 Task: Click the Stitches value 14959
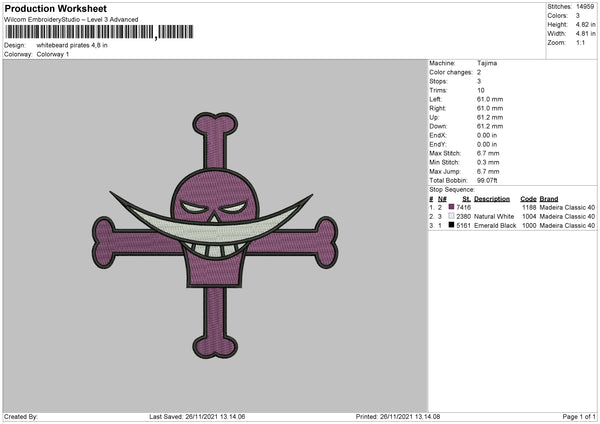pyautogui.click(x=585, y=7)
